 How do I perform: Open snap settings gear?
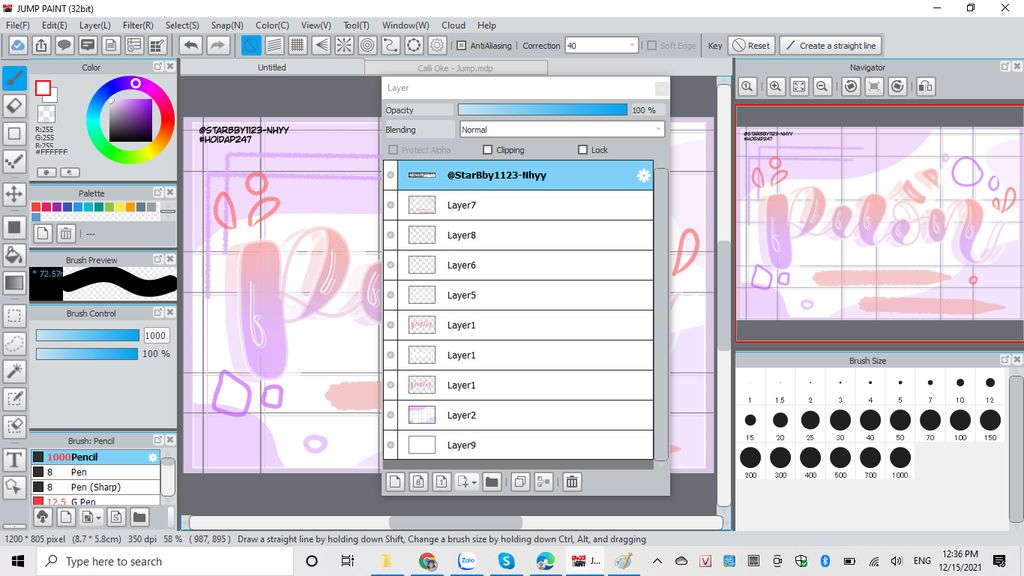pyautogui.click(x=437, y=45)
